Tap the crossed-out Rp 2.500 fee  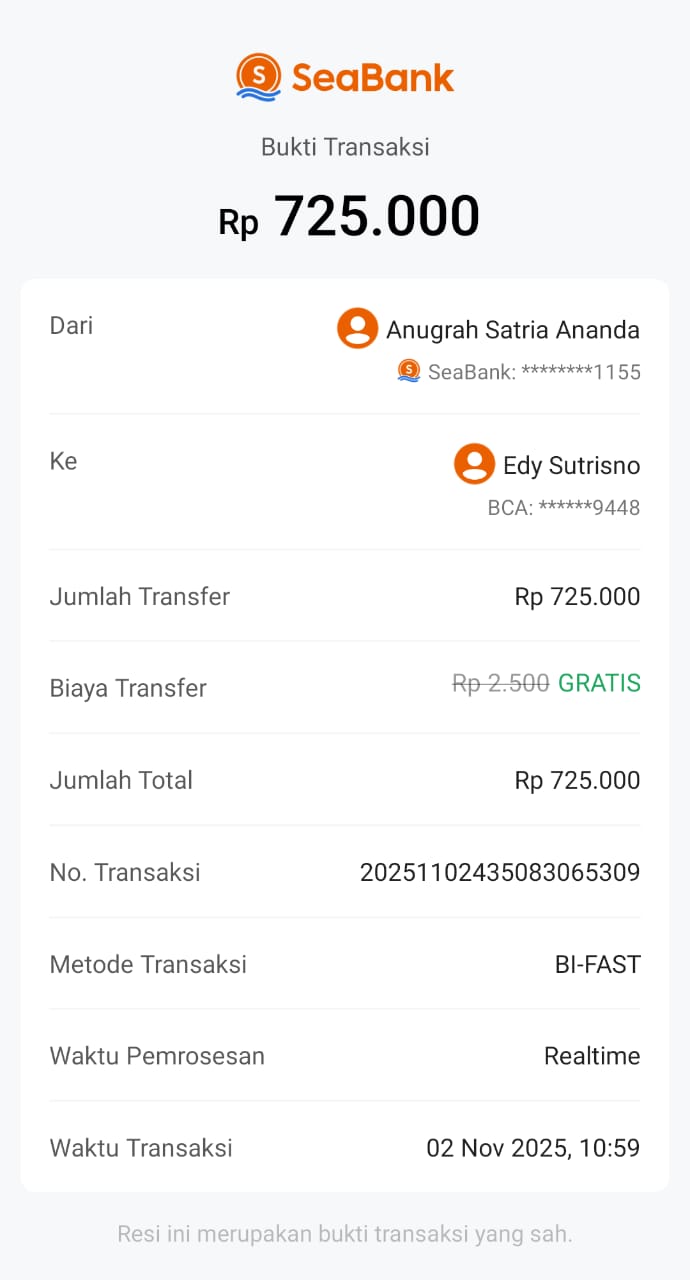(x=501, y=684)
